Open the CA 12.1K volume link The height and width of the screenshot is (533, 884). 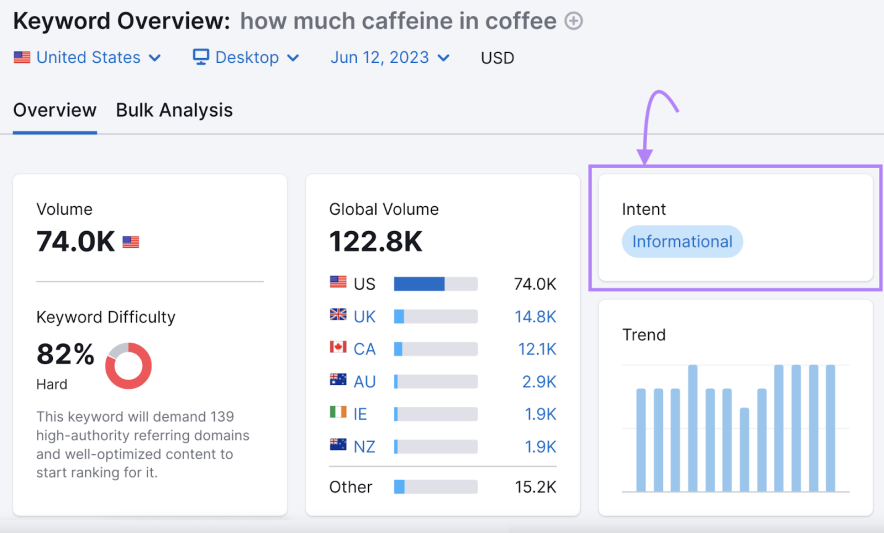click(535, 349)
